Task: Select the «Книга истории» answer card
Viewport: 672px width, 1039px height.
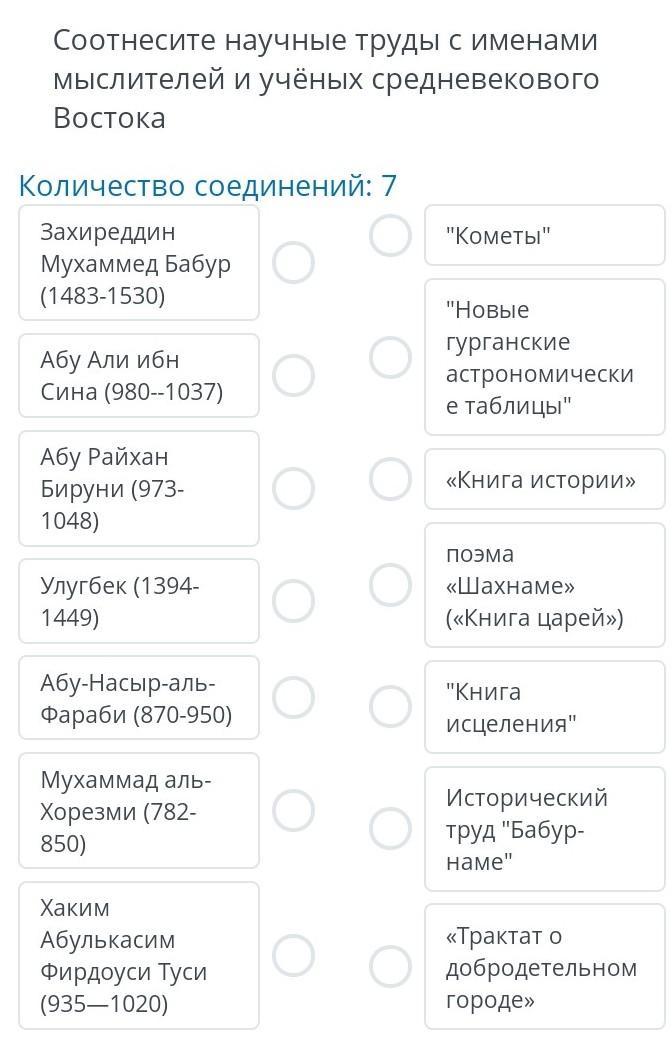Action: [544, 480]
